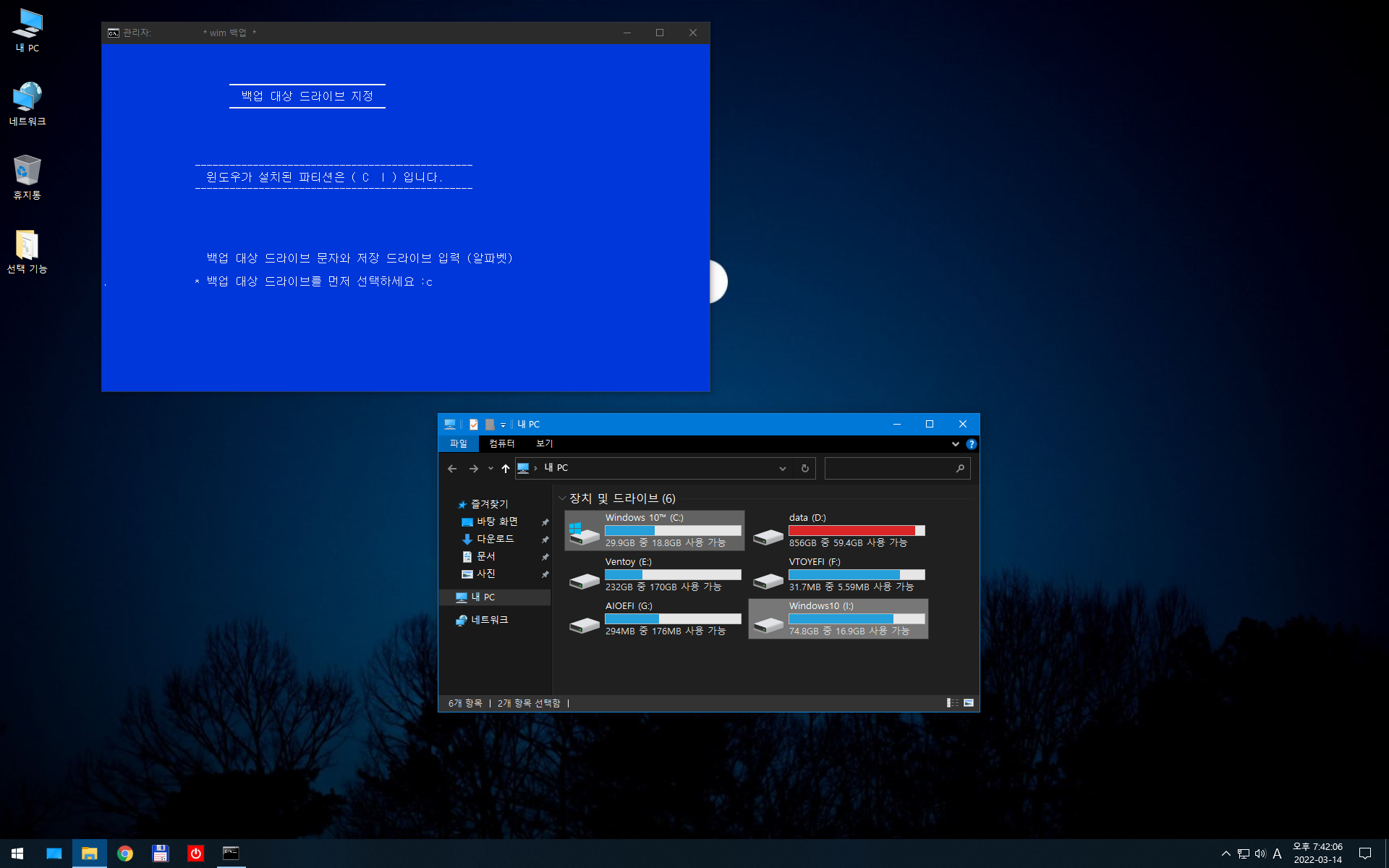Click Ventoy (E:) usage bar
The height and width of the screenshot is (868, 1389).
[673, 574]
